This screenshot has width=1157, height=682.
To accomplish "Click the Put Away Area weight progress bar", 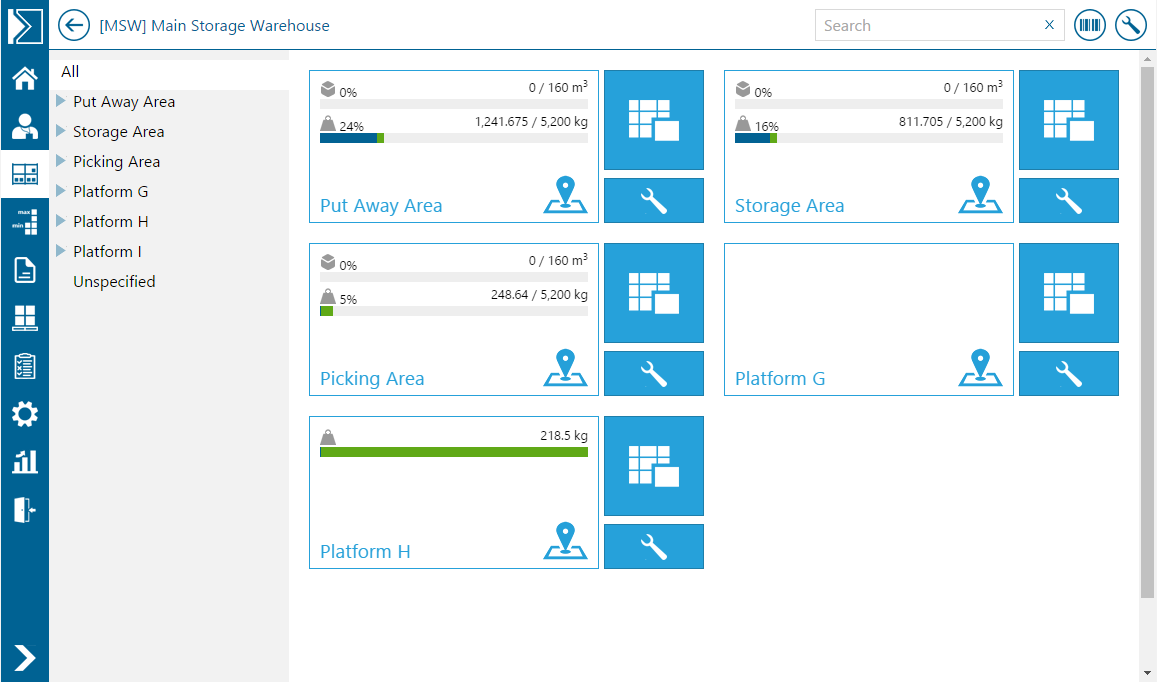I will coord(453,138).
